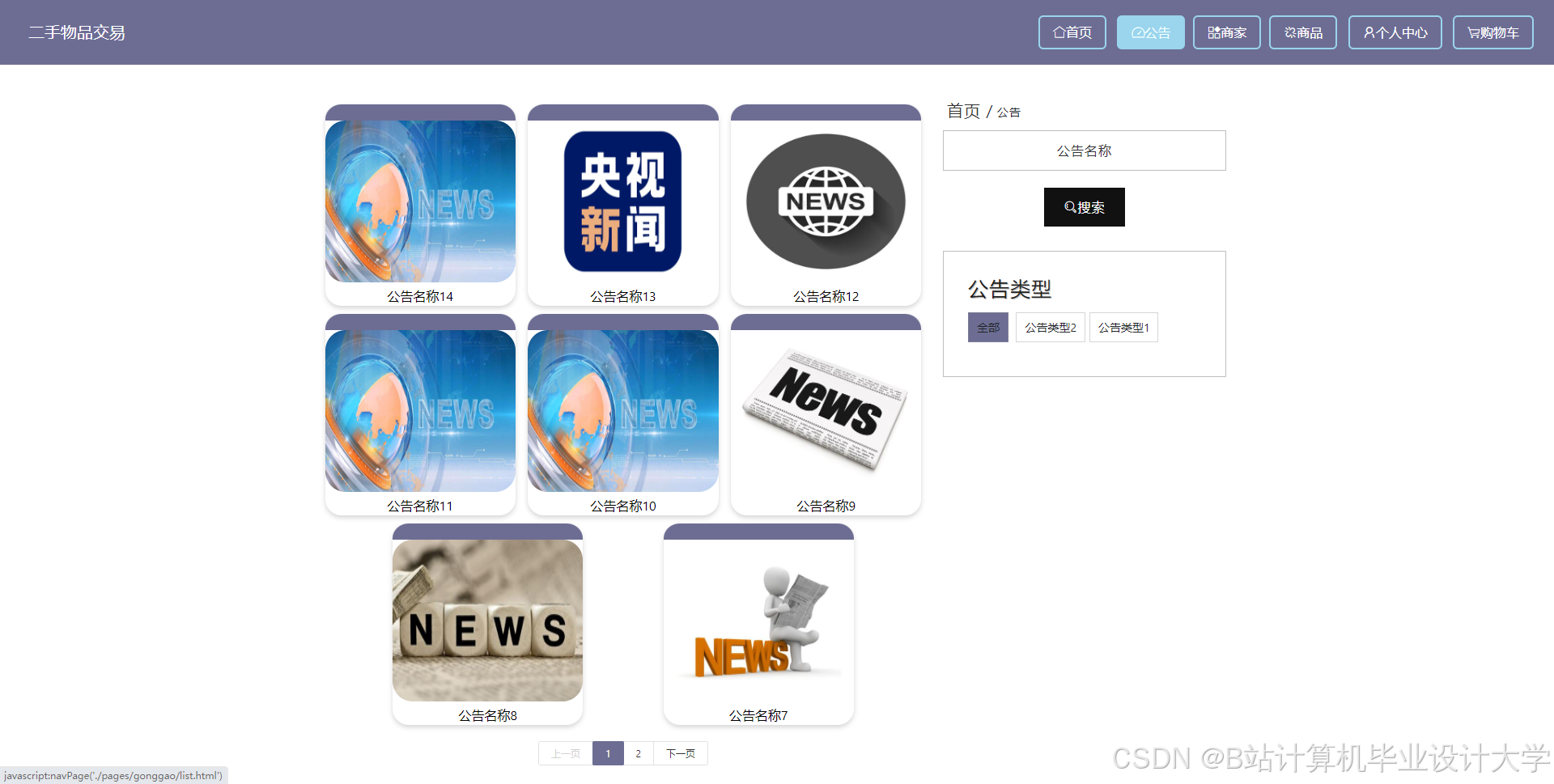Open orange NEWS figure thumbnail for 公告名称7
Screen dimensions: 1554x784
(758, 621)
